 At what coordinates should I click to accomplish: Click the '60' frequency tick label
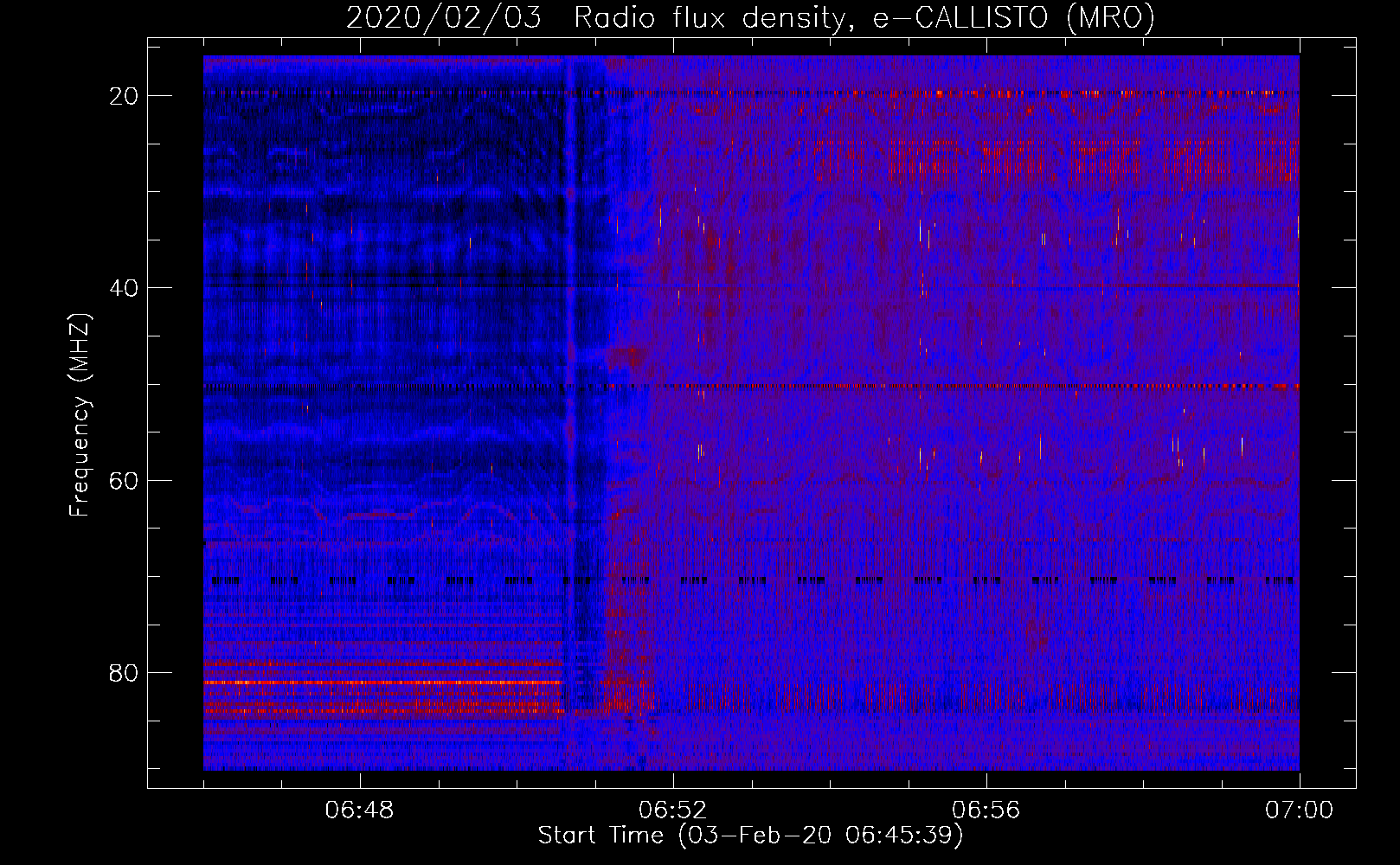(125, 480)
